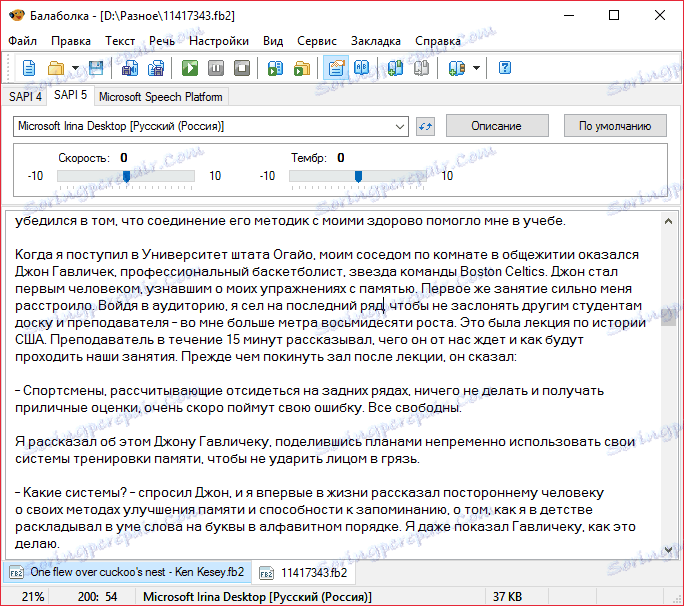Switch to Microsoft Speech Platform tab

[x=161, y=97]
